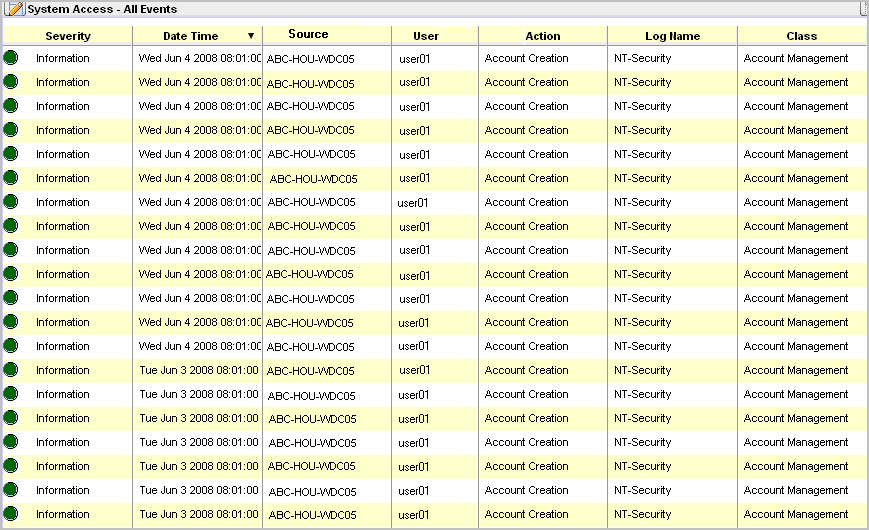The image size is (869, 530).
Task: Select first row Wed Jun 4 date cell
Action: 199,58
